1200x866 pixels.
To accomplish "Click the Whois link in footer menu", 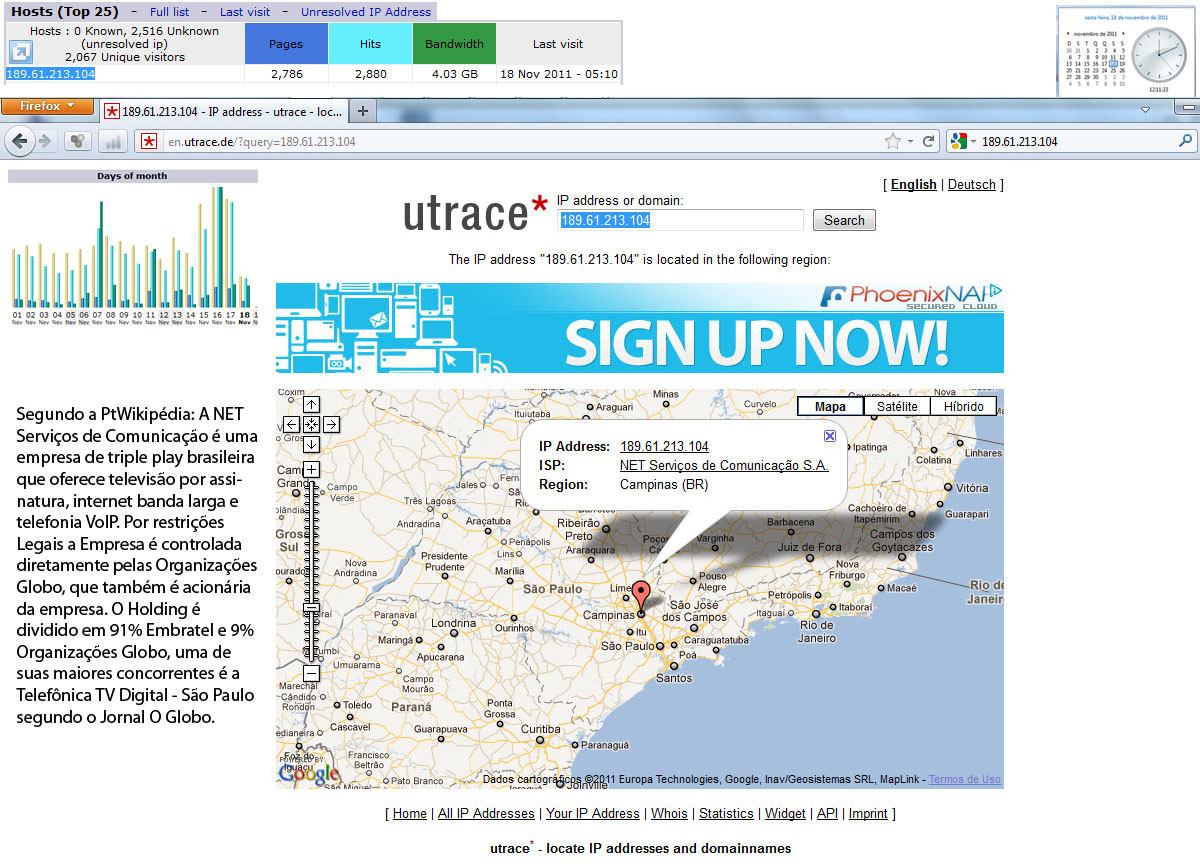I will point(669,813).
